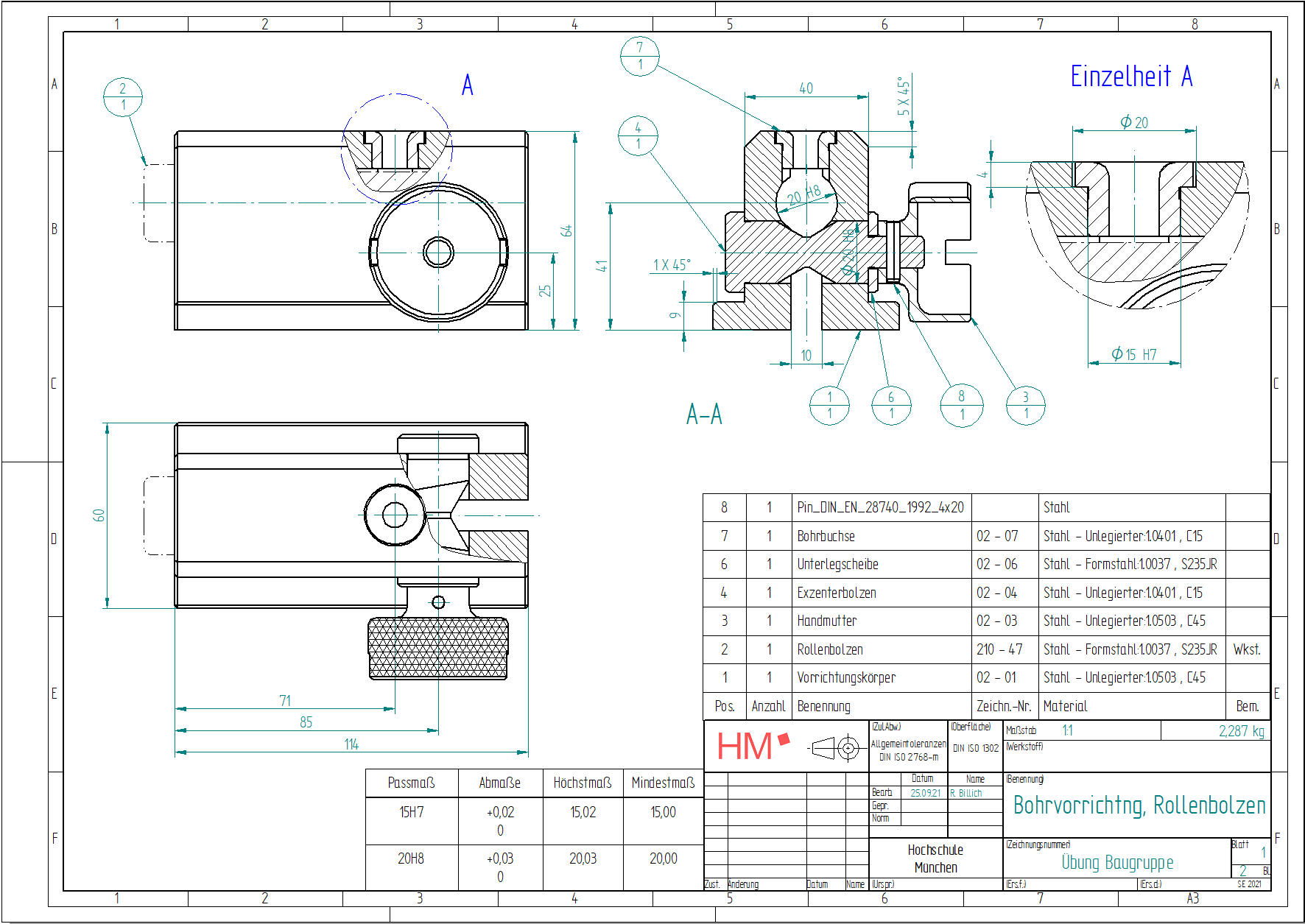Select the 'Exzenterbolzen' row in parts list
Image resolution: width=1305 pixels, height=924 pixels.
click(x=837, y=593)
